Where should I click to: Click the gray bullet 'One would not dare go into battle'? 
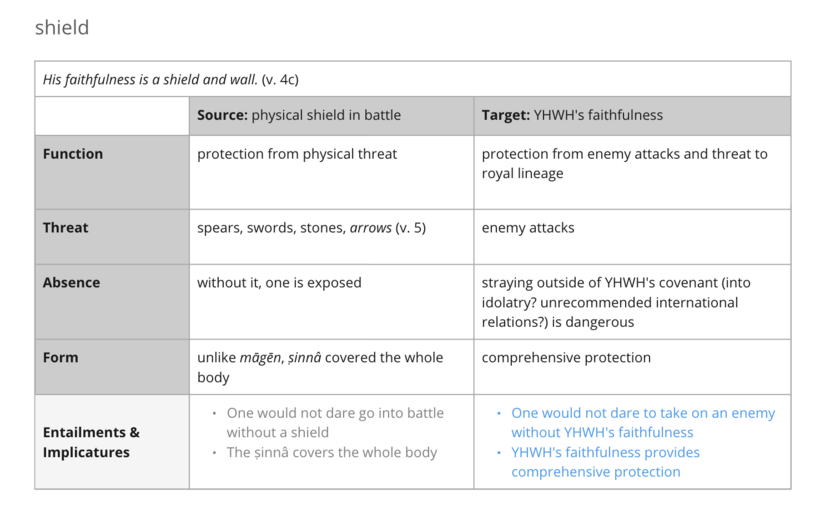pyautogui.click(x=335, y=422)
